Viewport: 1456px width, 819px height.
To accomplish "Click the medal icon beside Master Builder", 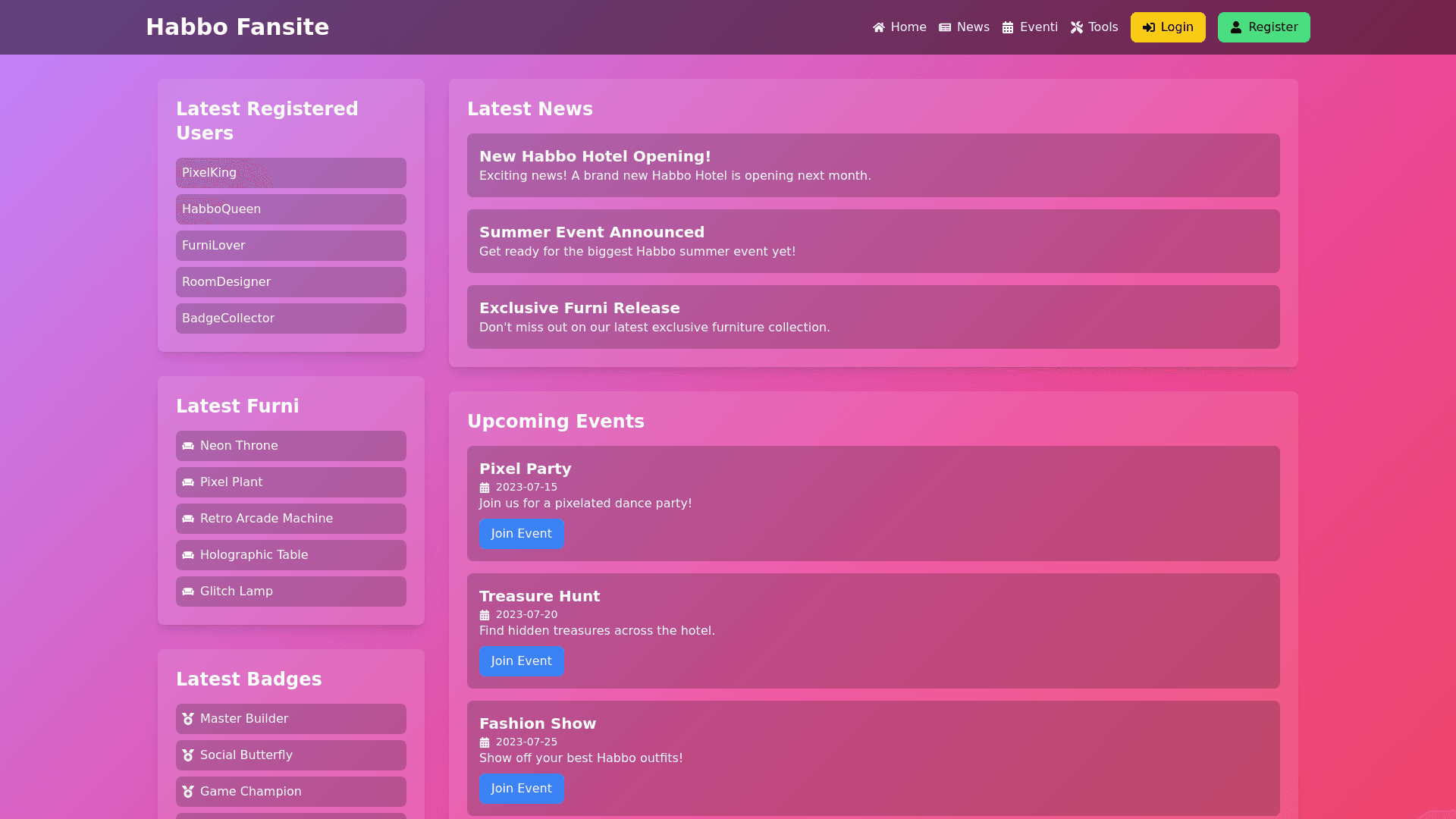I will point(188,719).
